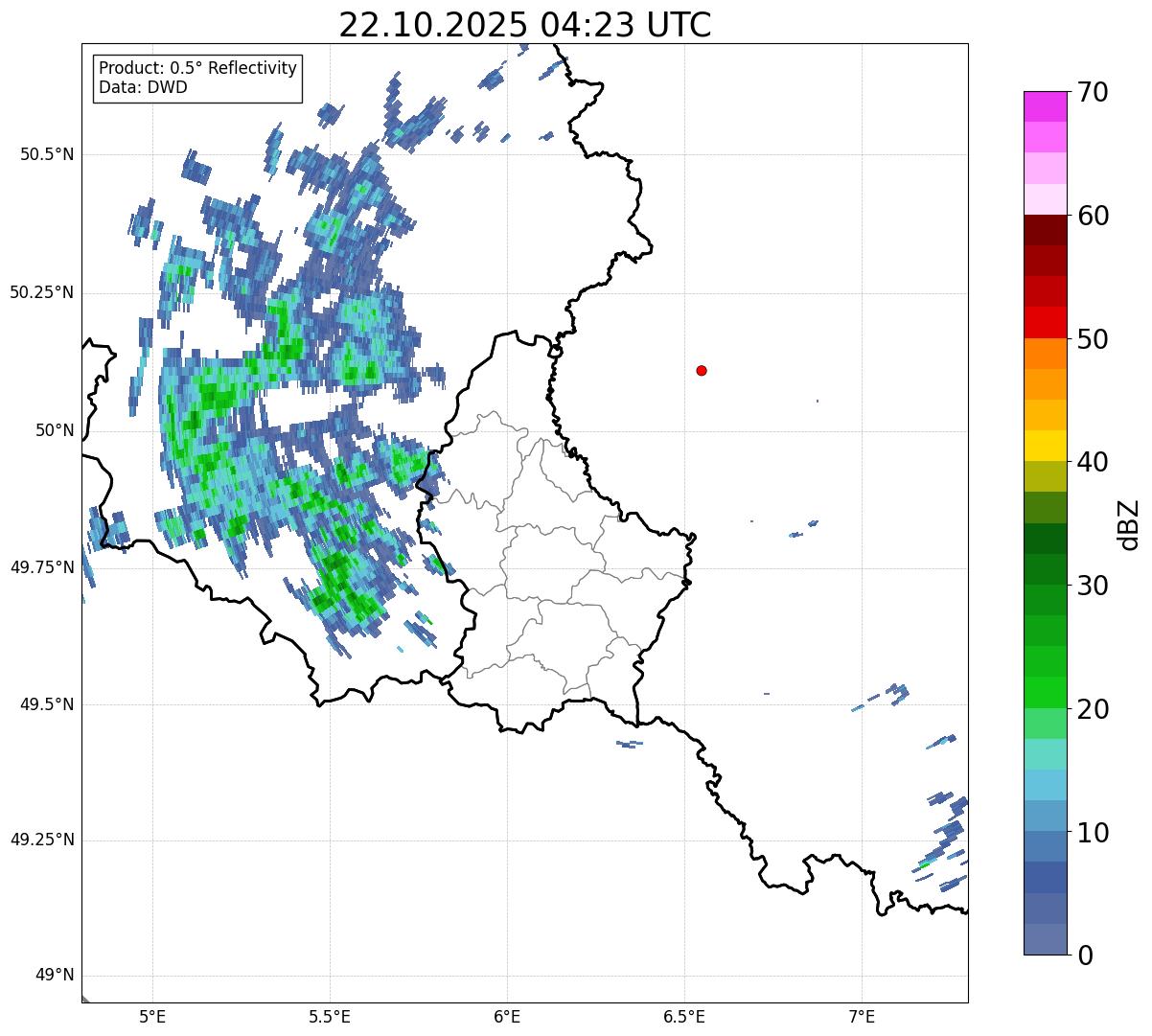Click the 49.5°N latitude label
This screenshot has width=1152, height=1036.
(47, 704)
